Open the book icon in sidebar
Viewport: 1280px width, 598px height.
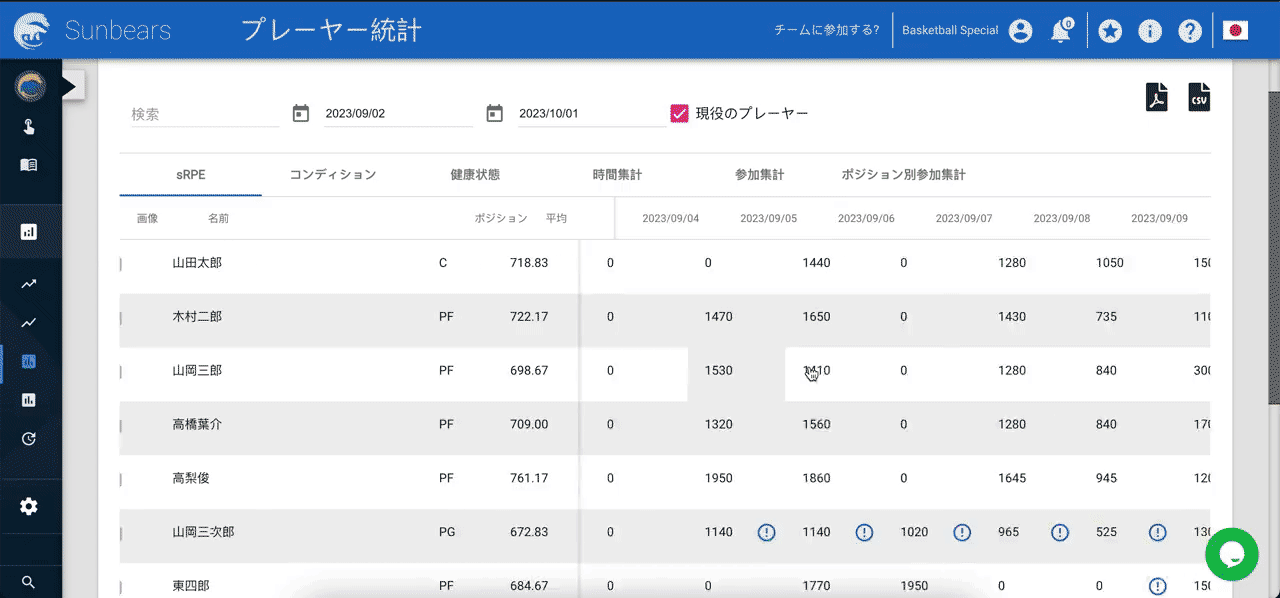click(27, 165)
